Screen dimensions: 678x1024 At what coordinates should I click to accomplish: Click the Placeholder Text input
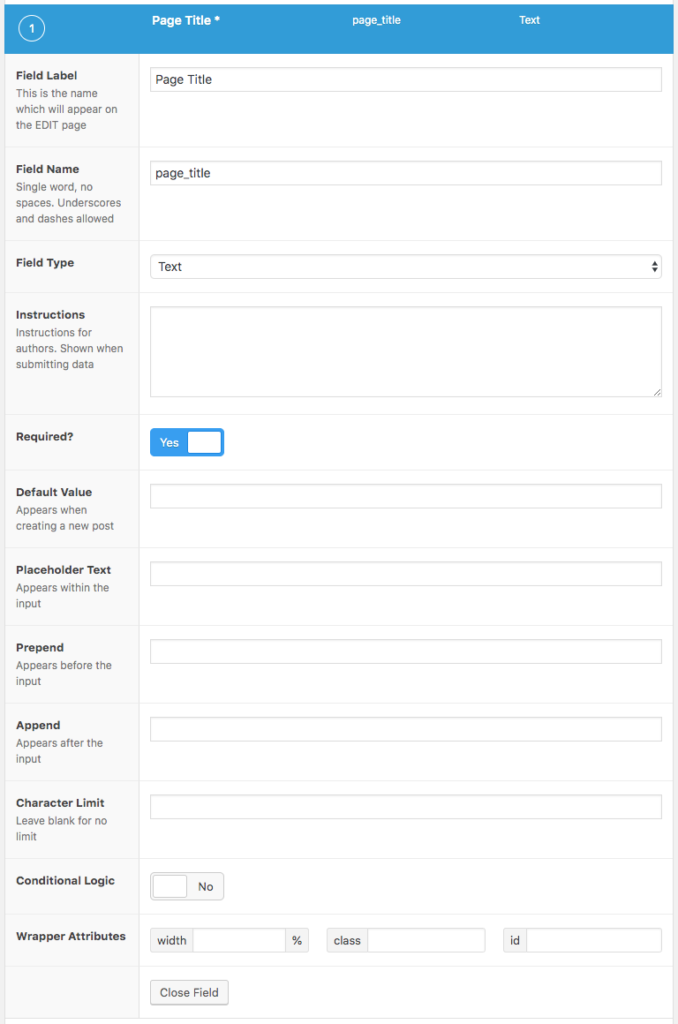click(x=405, y=573)
